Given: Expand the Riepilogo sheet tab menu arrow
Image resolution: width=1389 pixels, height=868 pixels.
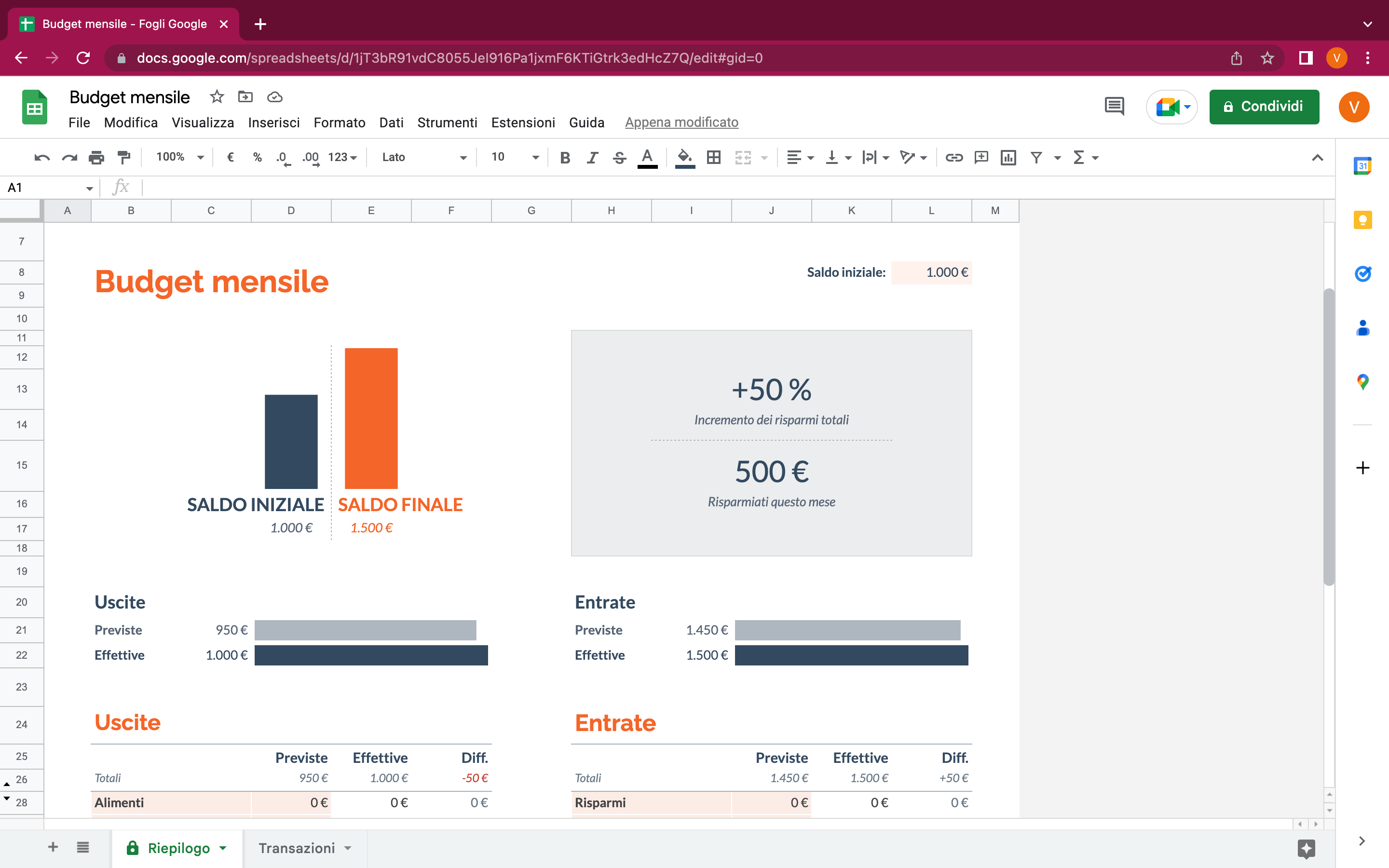Looking at the screenshot, I should 223,848.
